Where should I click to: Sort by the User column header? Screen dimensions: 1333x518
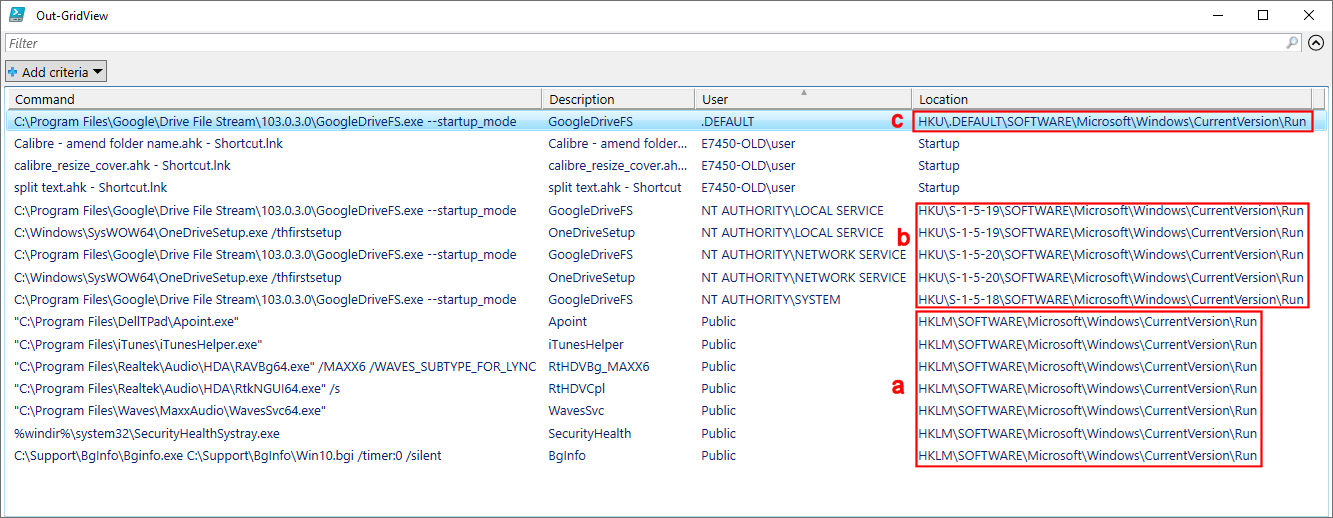[802, 99]
